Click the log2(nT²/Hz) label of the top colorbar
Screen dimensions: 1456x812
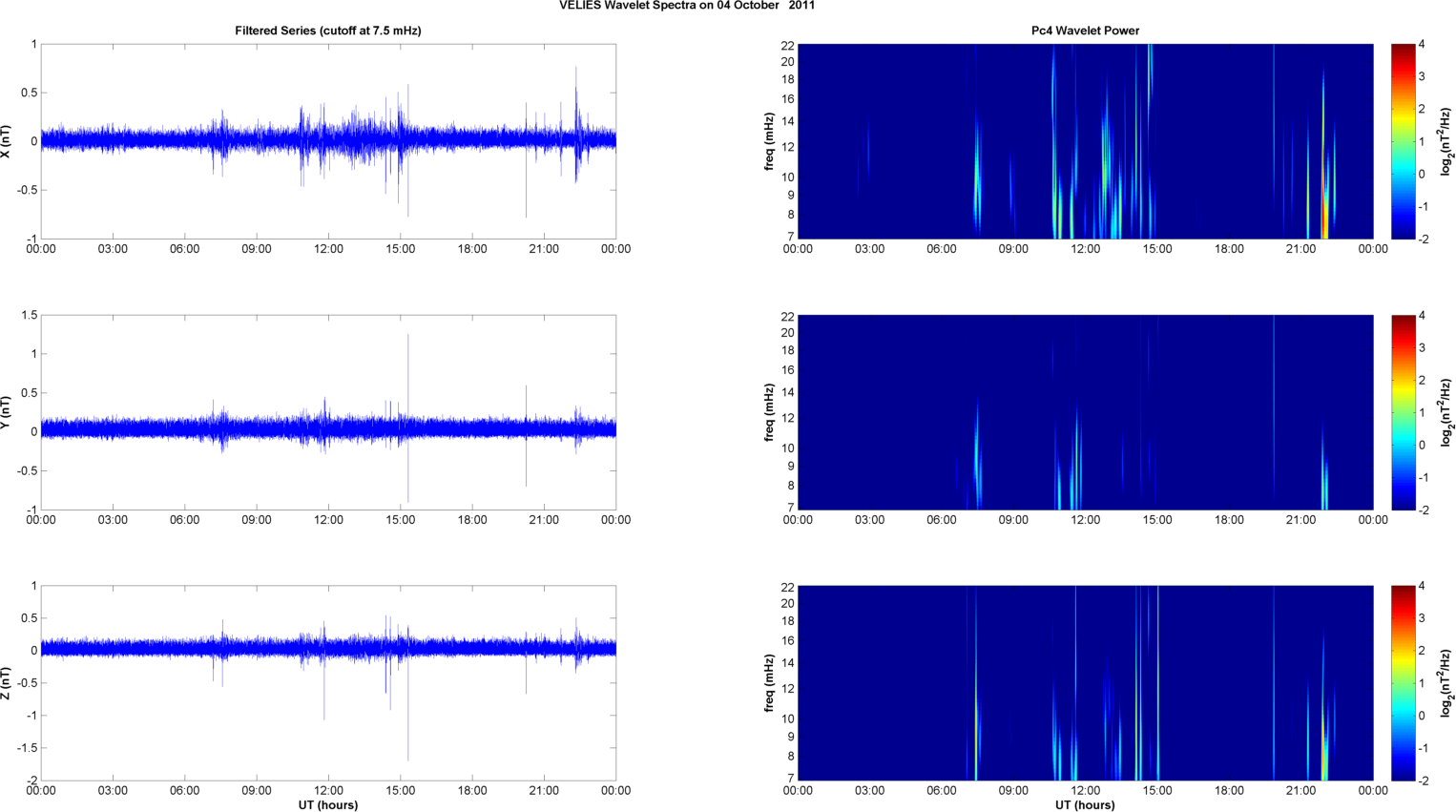(x=1446, y=141)
